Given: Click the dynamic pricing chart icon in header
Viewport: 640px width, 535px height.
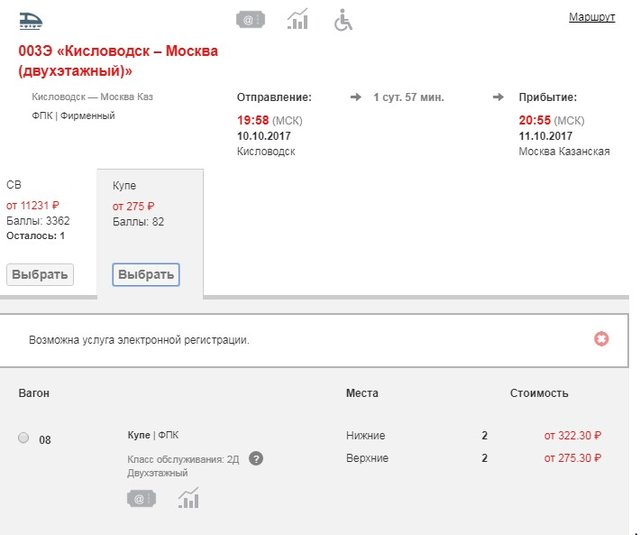Looking at the screenshot, I should (297, 20).
